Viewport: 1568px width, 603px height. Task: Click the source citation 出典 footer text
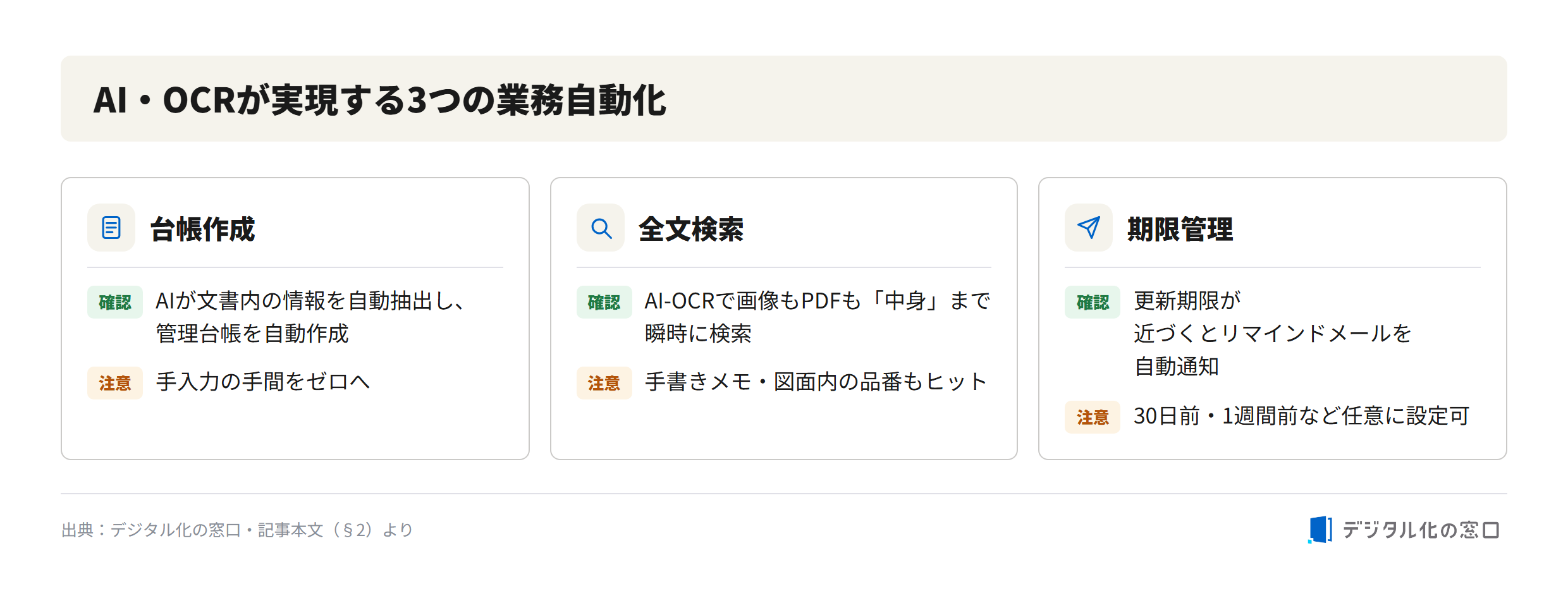coord(237,530)
